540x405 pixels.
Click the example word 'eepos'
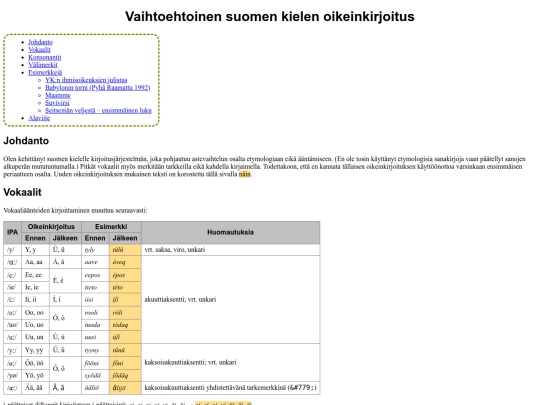click(92, 275)
